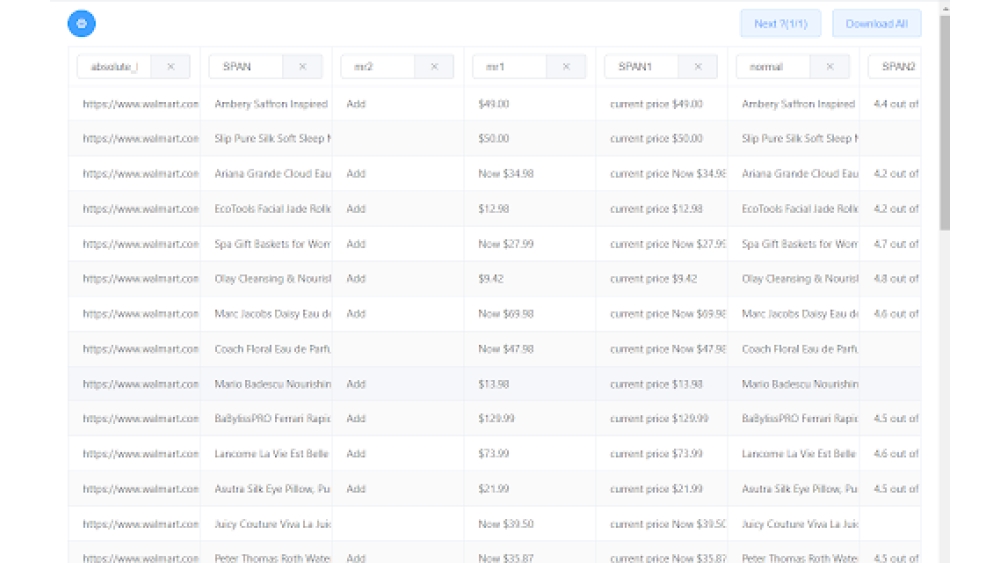Edit the SPAN2 column name field
This screenshot has width=1000, height=563.
(895, 66)
